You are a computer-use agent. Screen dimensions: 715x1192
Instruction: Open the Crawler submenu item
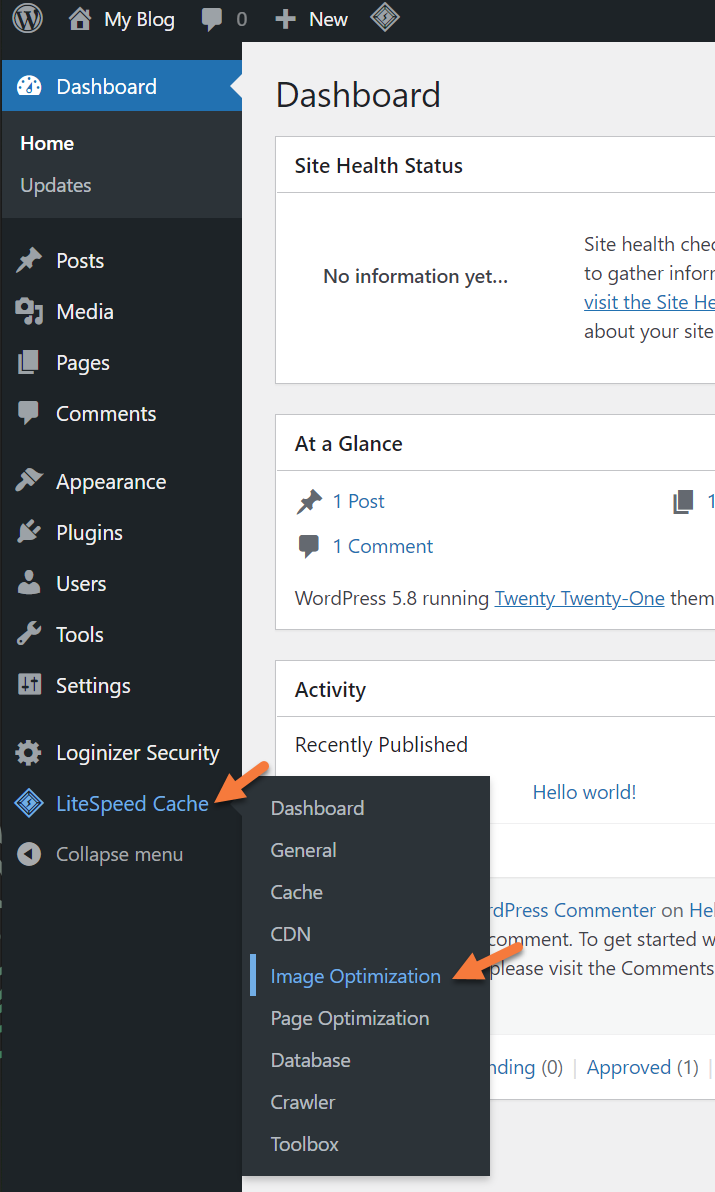point(302,1102)
